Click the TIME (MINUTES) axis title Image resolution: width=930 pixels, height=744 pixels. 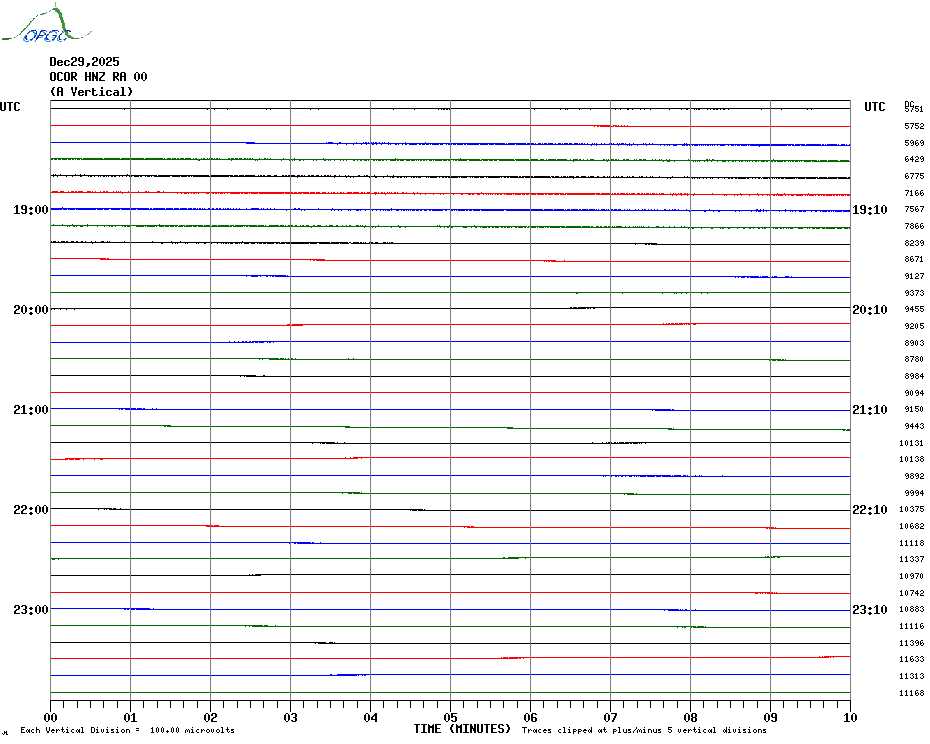click(x=462, y=729)
